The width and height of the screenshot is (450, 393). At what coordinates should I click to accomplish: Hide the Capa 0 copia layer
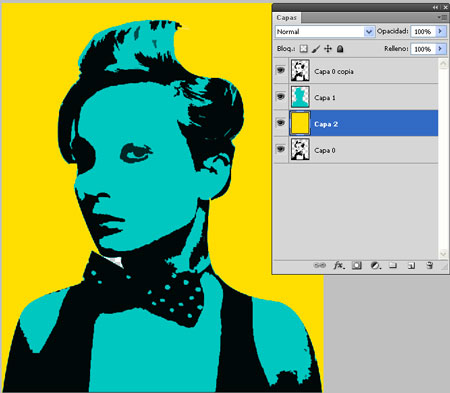281,70
